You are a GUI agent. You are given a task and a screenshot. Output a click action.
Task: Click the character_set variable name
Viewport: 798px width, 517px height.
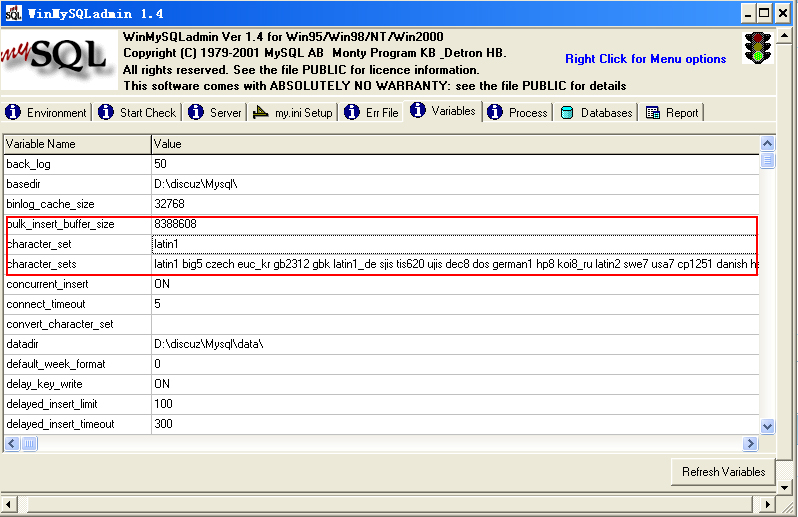coord(39,244)
